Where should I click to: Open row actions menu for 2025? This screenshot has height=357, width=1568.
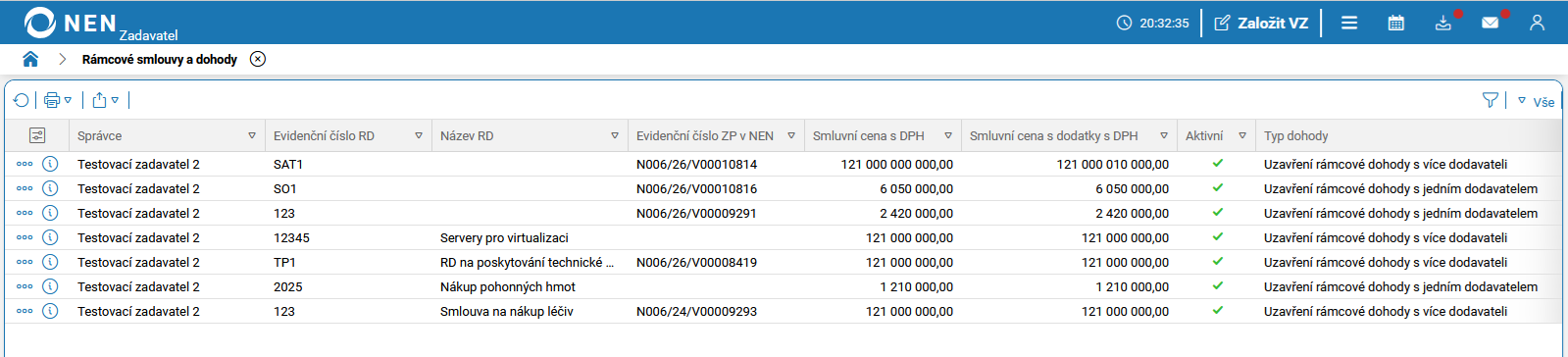coord(25,286)
